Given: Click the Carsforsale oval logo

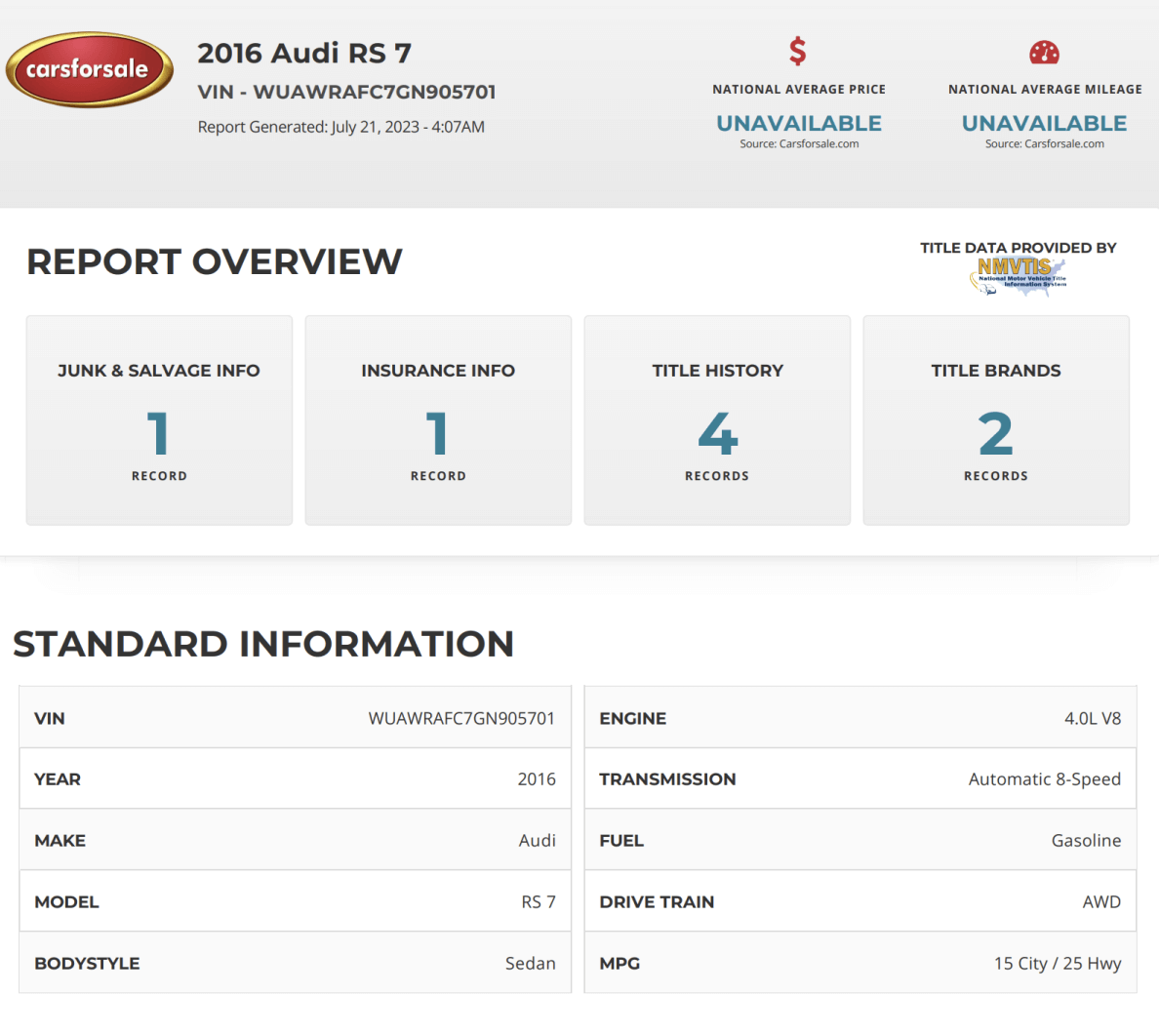Looking at the screenshot, I should 89,69.
